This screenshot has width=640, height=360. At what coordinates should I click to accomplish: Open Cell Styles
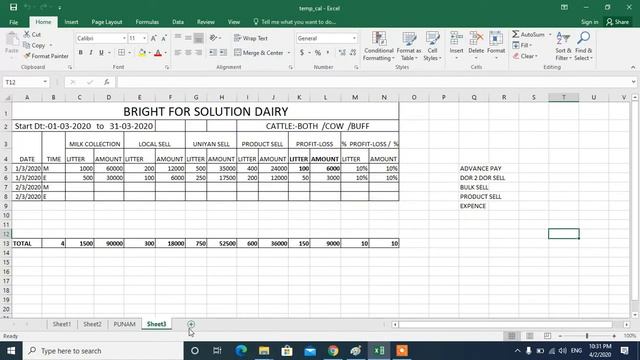coord(432,46)
